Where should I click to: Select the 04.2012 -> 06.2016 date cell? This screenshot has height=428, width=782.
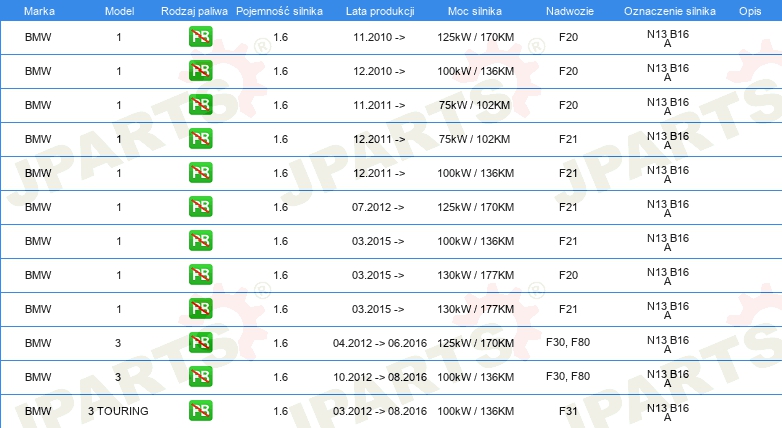pos(380,343)
